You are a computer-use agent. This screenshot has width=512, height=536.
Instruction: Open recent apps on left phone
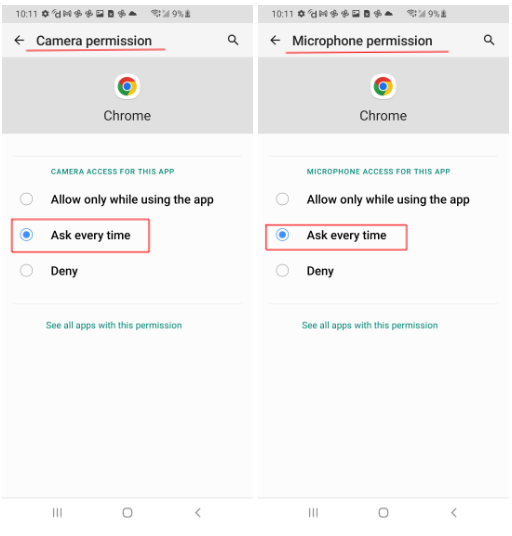(57, 512)
